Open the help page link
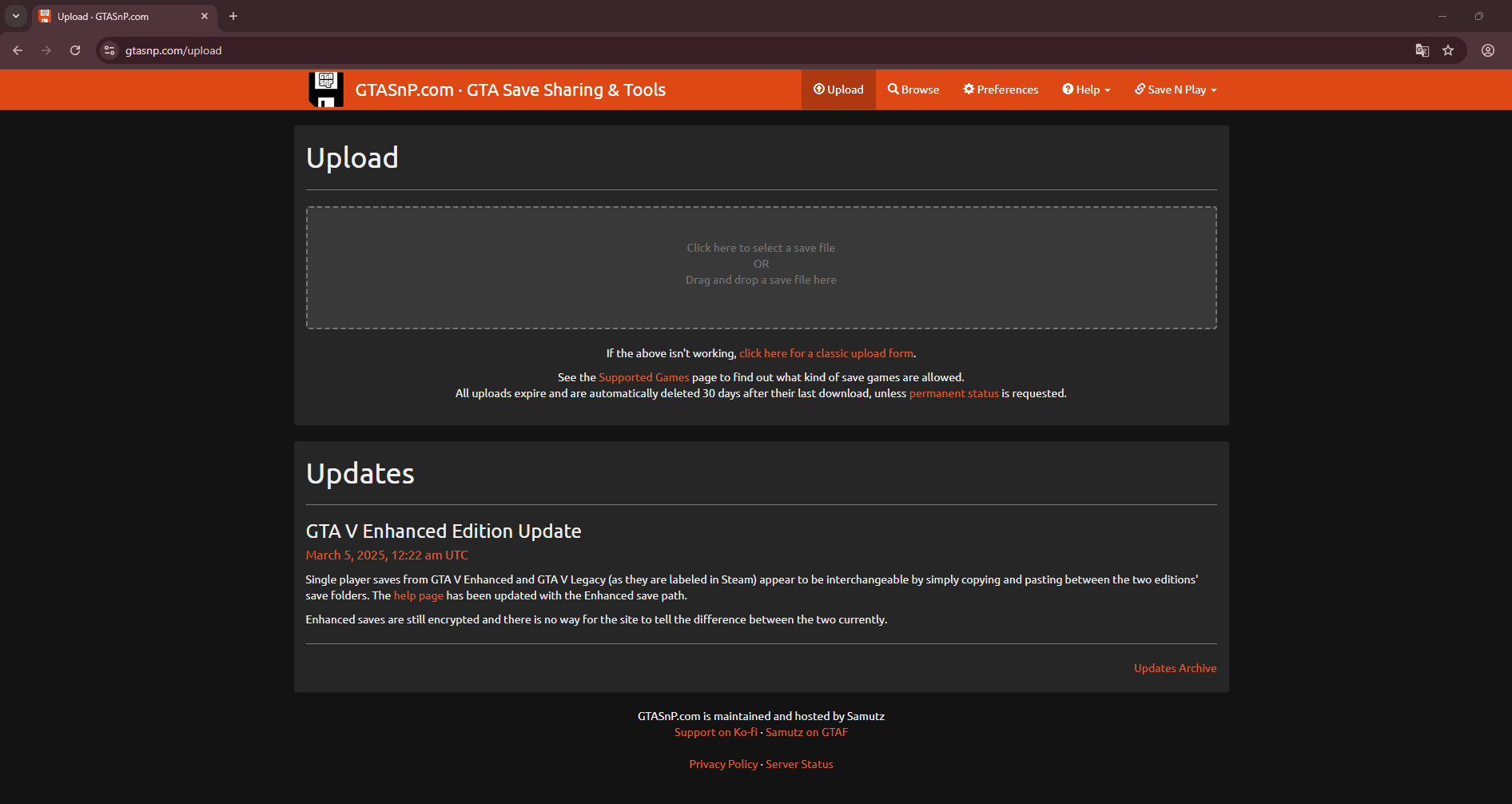 (x=418, y=595)
